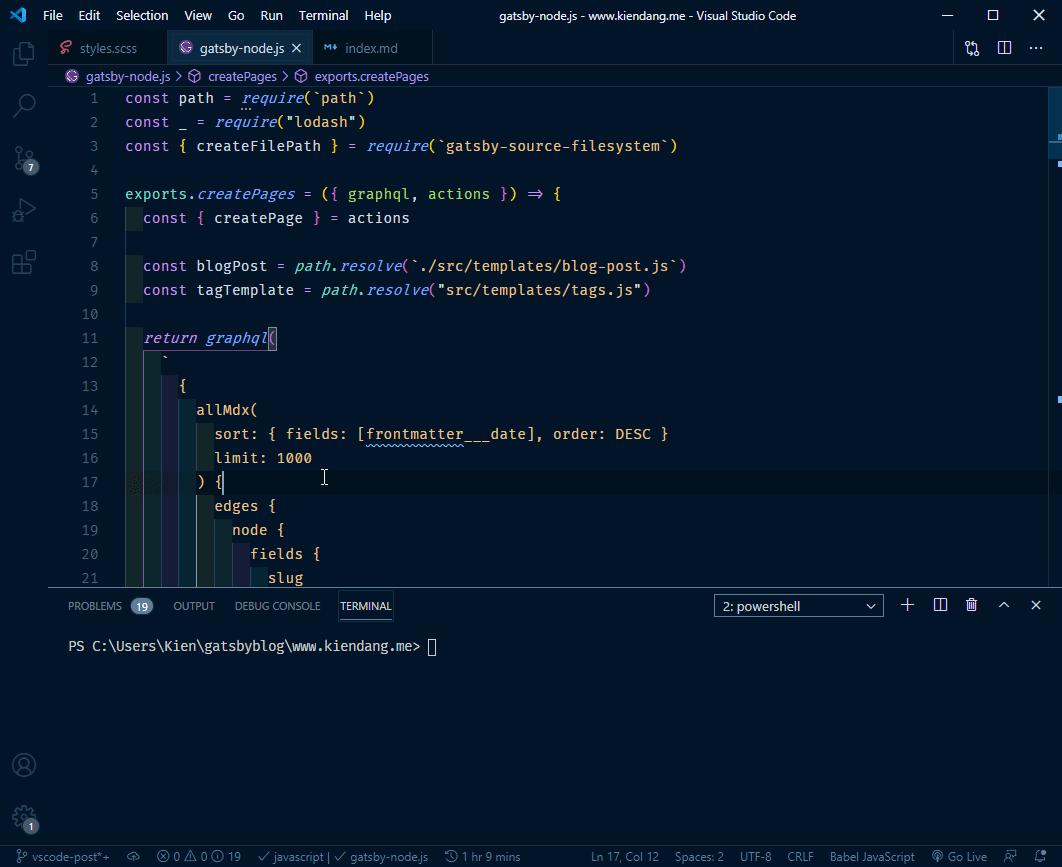Click the '1 hr 9 mins' time tracker

pyautogui.click(x=482, y=857)
